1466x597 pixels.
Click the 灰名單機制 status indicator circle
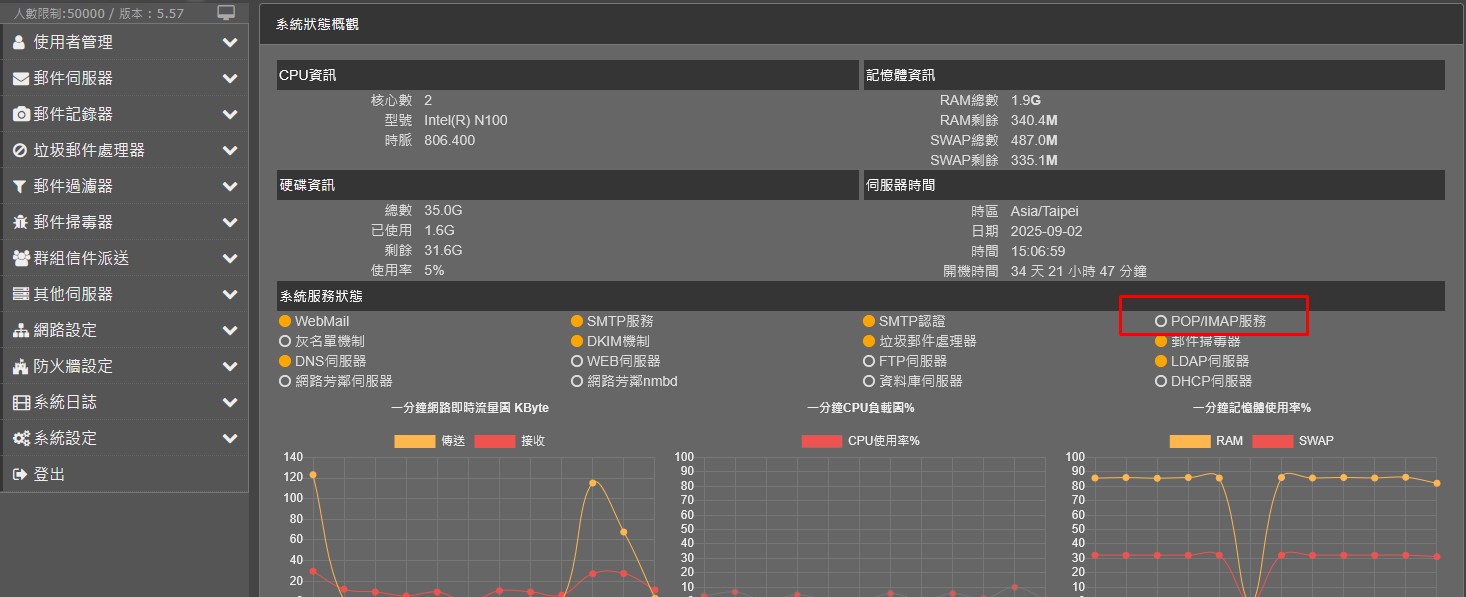point(285,341)
